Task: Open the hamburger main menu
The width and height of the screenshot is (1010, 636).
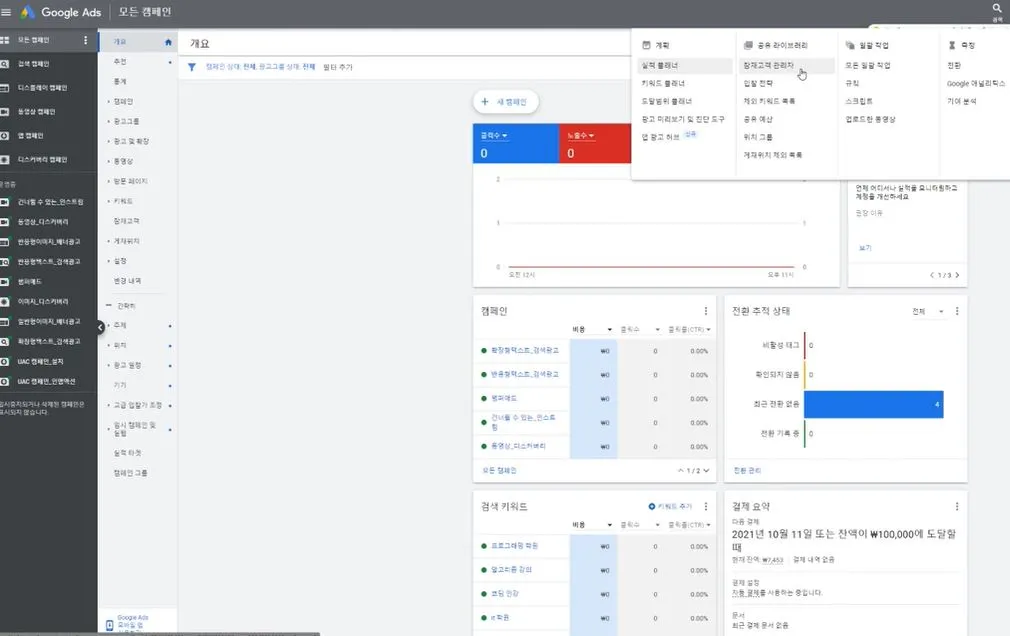Action: coord(6,12)
